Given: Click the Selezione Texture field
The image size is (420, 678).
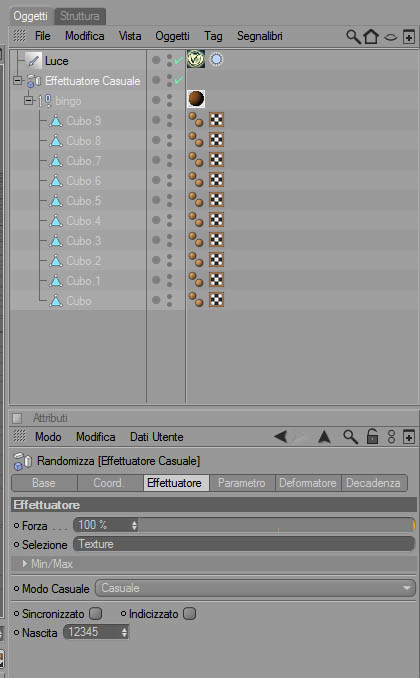Looking at the screenshot, I should pos(244,544).
